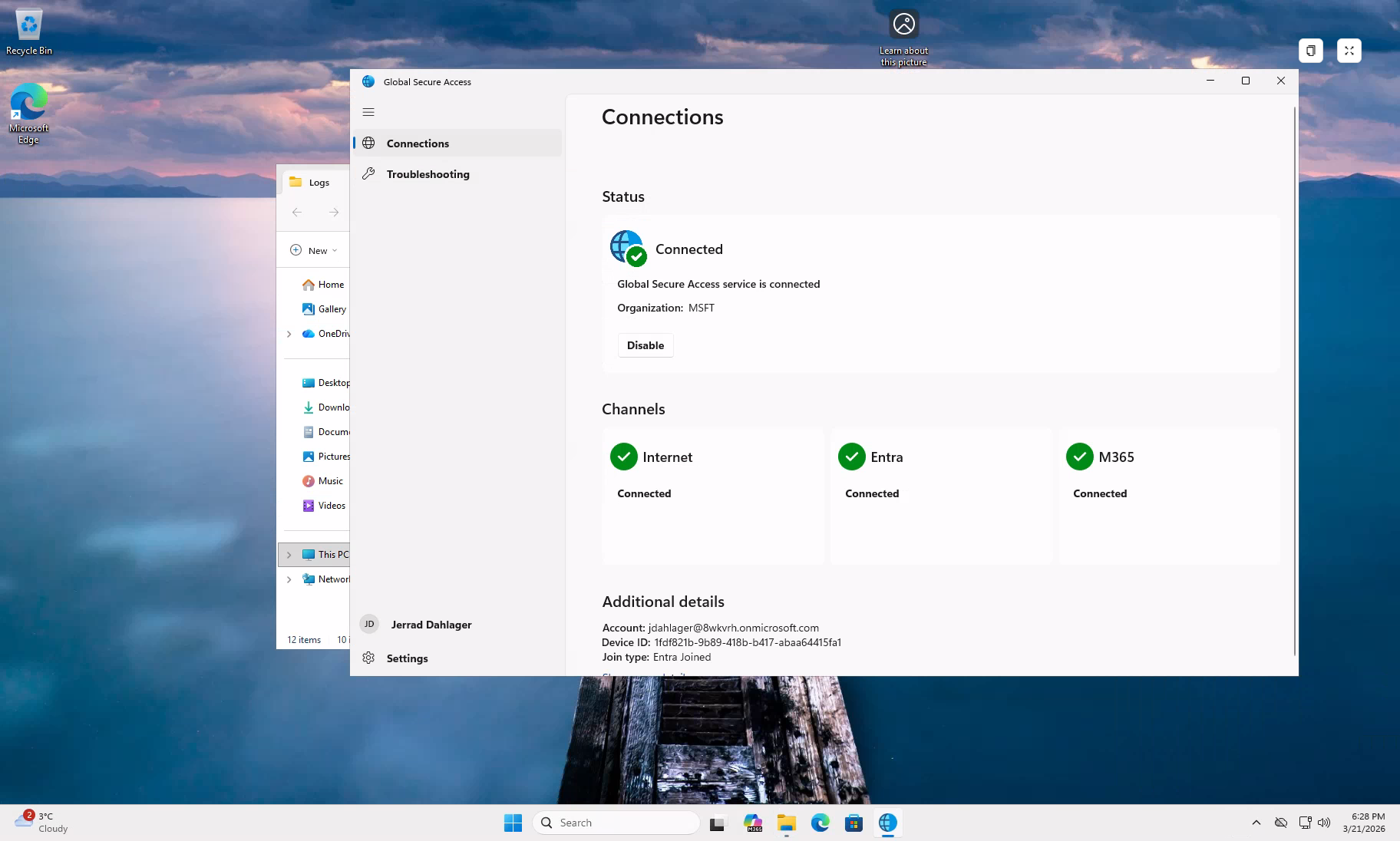Open Settings in Global Secure Access
The width and height of the screenshot is (1400, 841).
pos(407,658)
